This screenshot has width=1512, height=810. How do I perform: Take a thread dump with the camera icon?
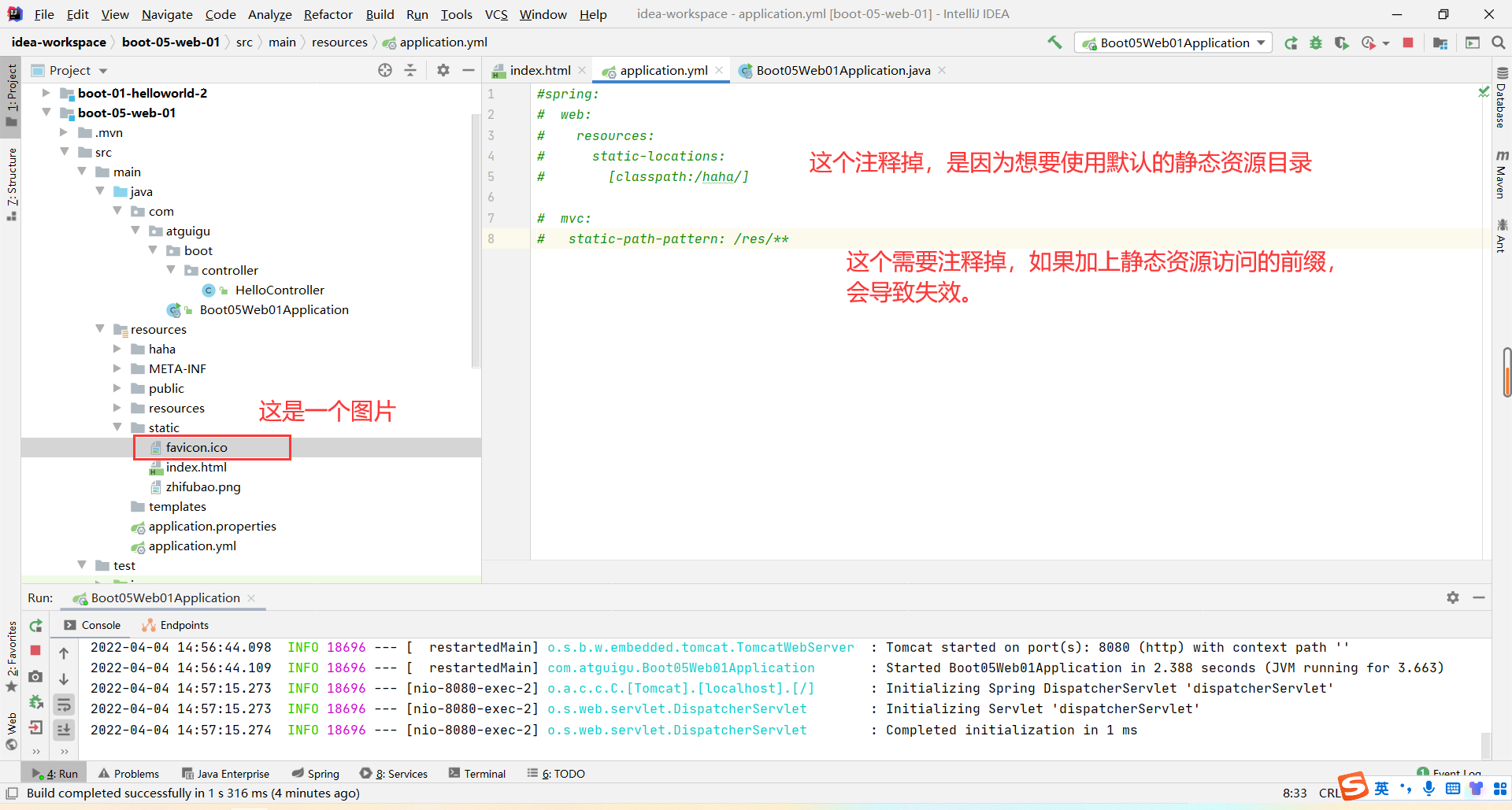click(x=35, y=676)
